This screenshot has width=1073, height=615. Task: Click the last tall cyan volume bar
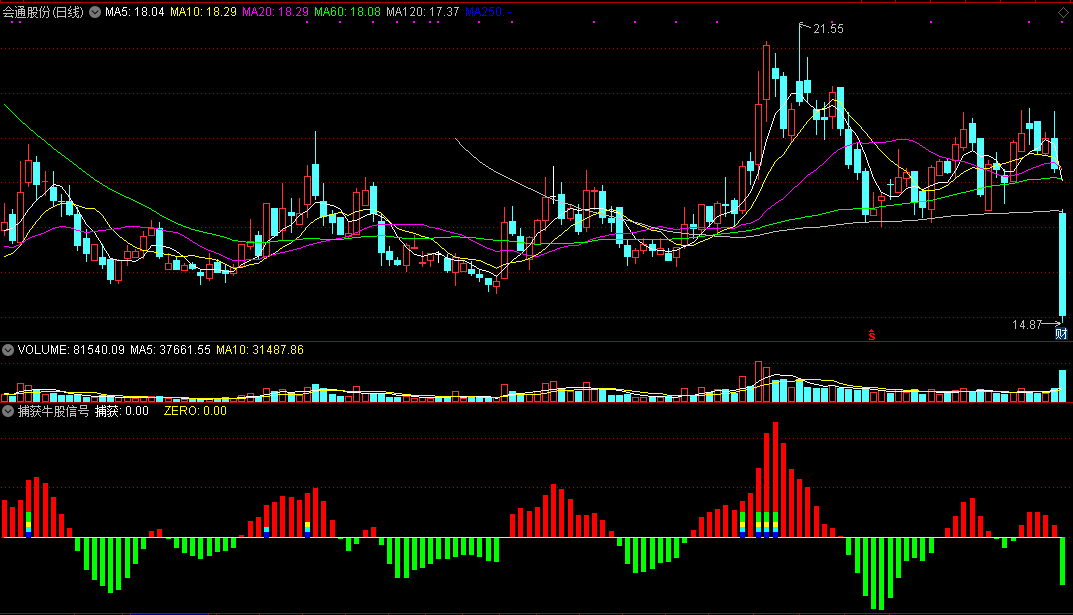pyautogui.click(x=1063, y=386)
